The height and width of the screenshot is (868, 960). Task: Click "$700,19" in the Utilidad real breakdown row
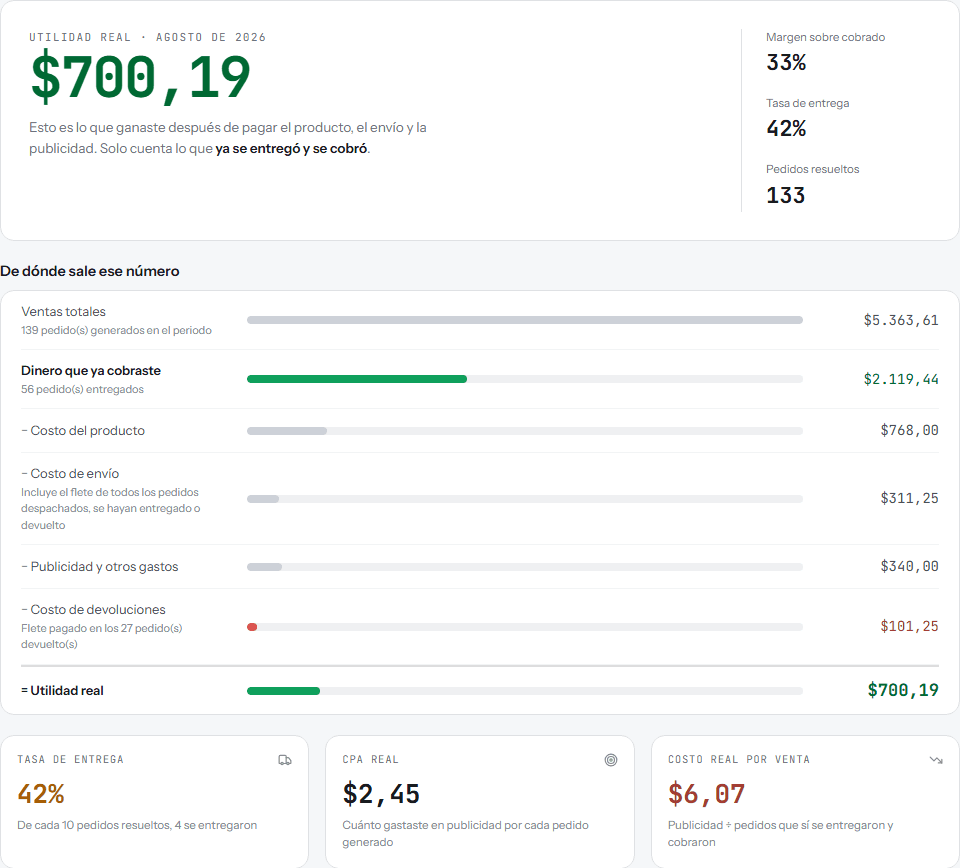[x=903, y=690]
